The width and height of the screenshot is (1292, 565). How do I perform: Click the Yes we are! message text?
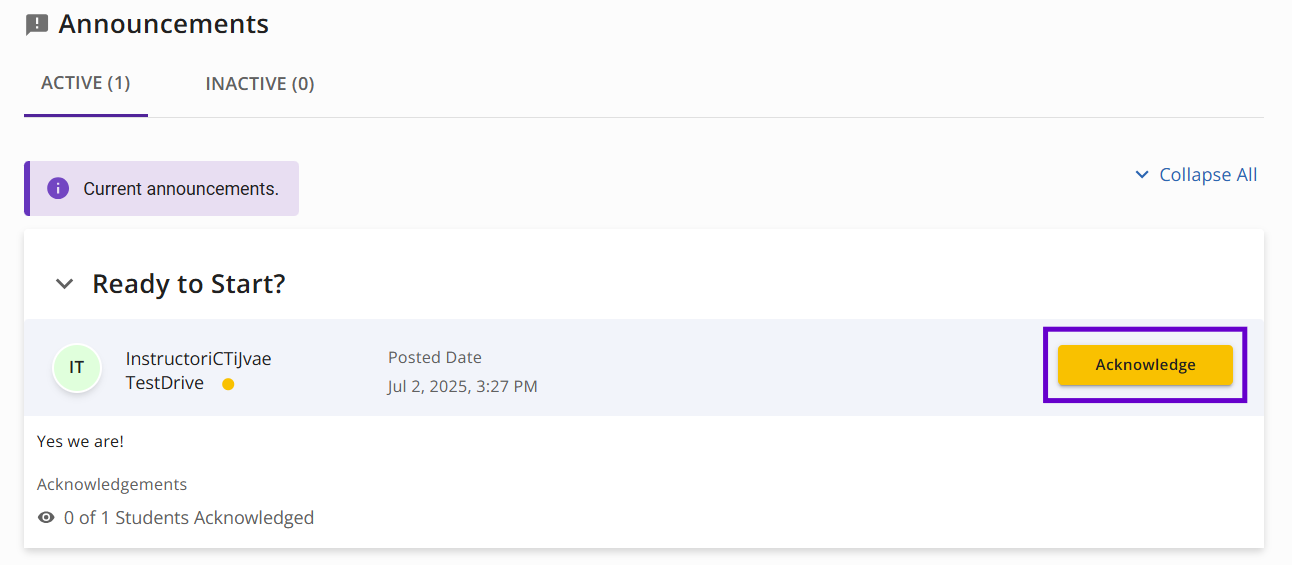point(80,441)
